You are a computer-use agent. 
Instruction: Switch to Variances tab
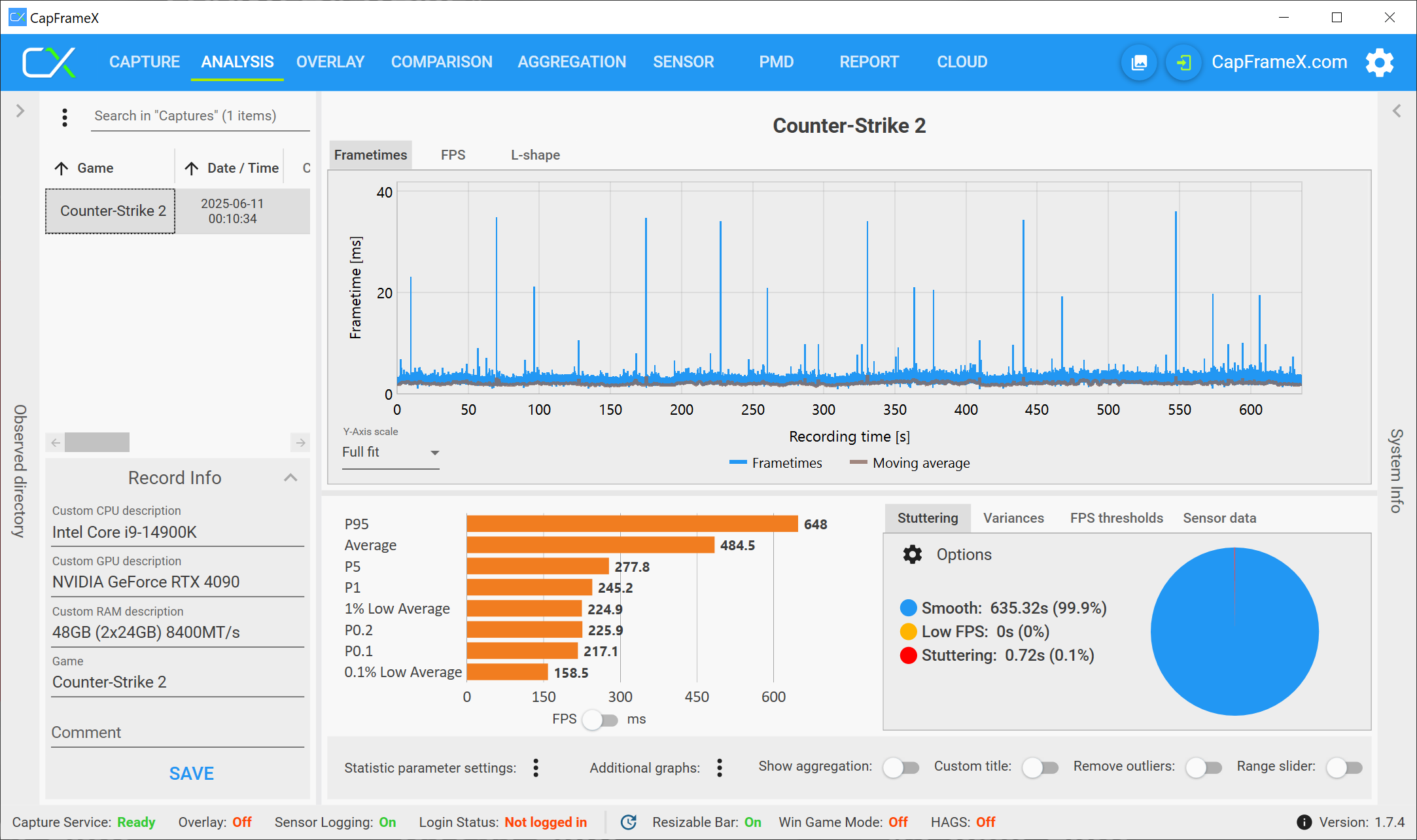click(1013, 518)
